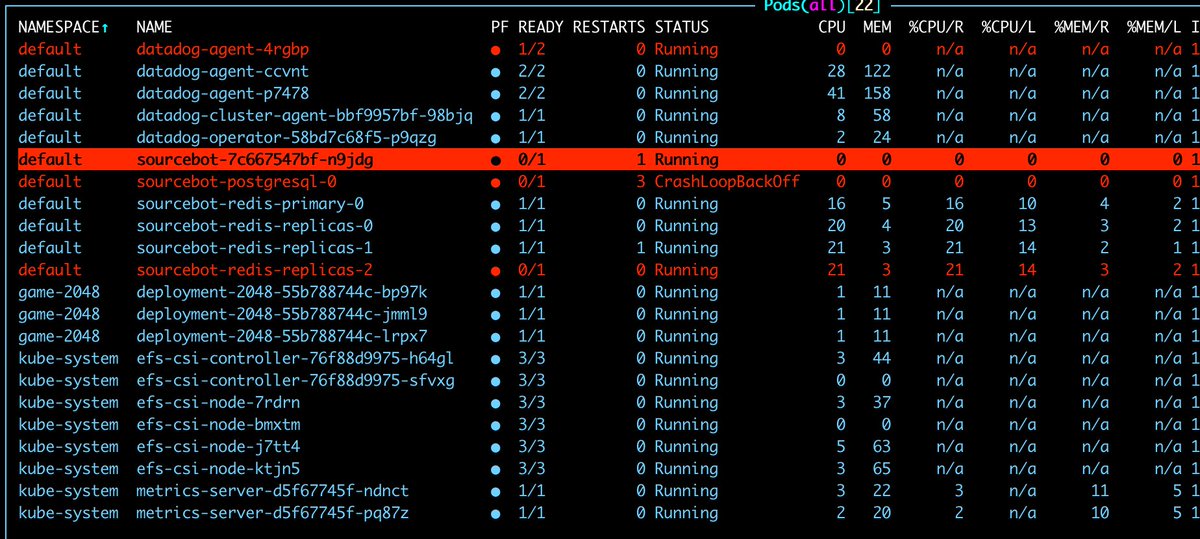Click MEM value 122 of datadog-agent-ccvnt

tap(878, 71)
